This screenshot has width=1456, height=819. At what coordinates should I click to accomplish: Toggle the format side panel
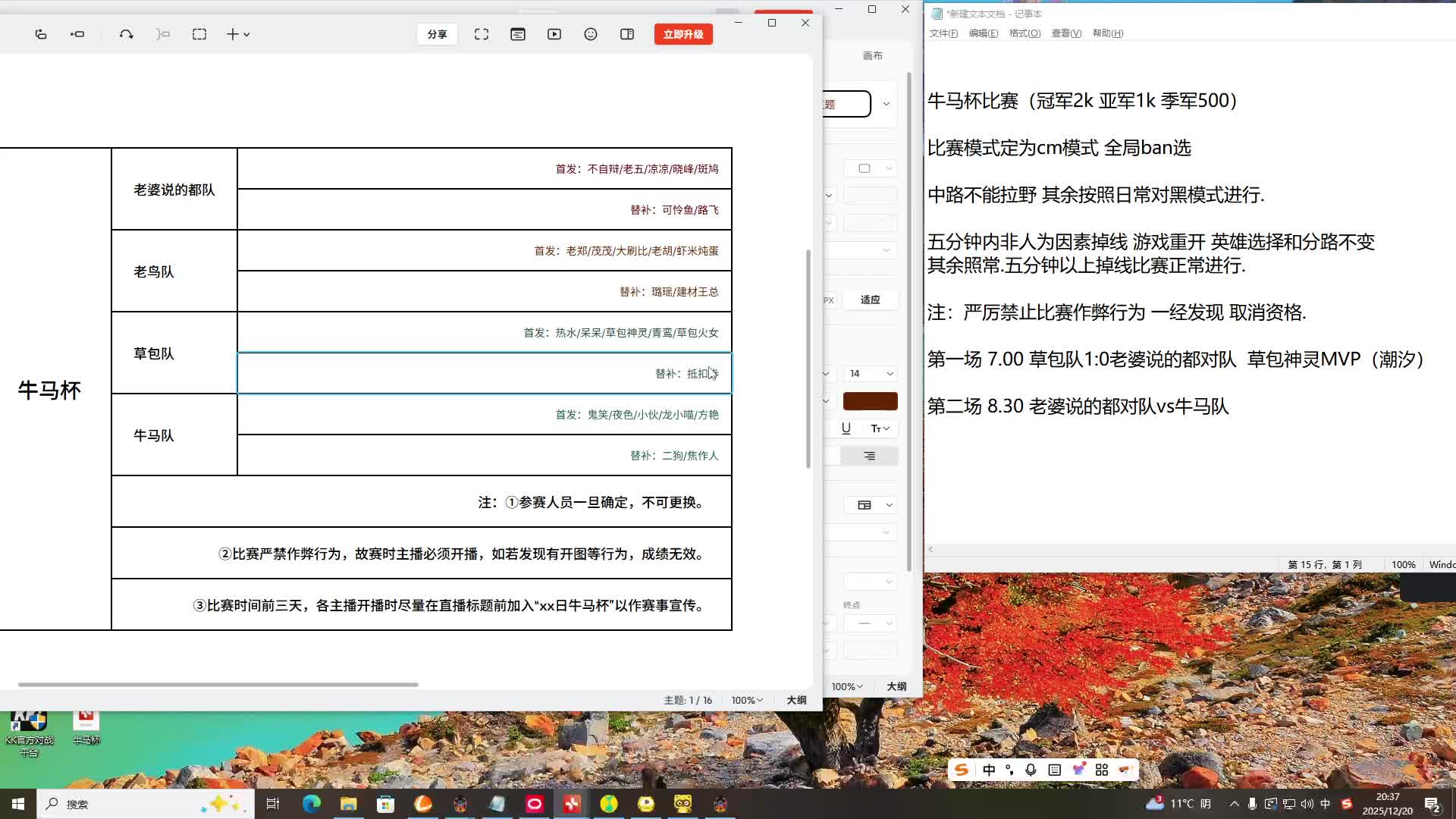(627, 34)
